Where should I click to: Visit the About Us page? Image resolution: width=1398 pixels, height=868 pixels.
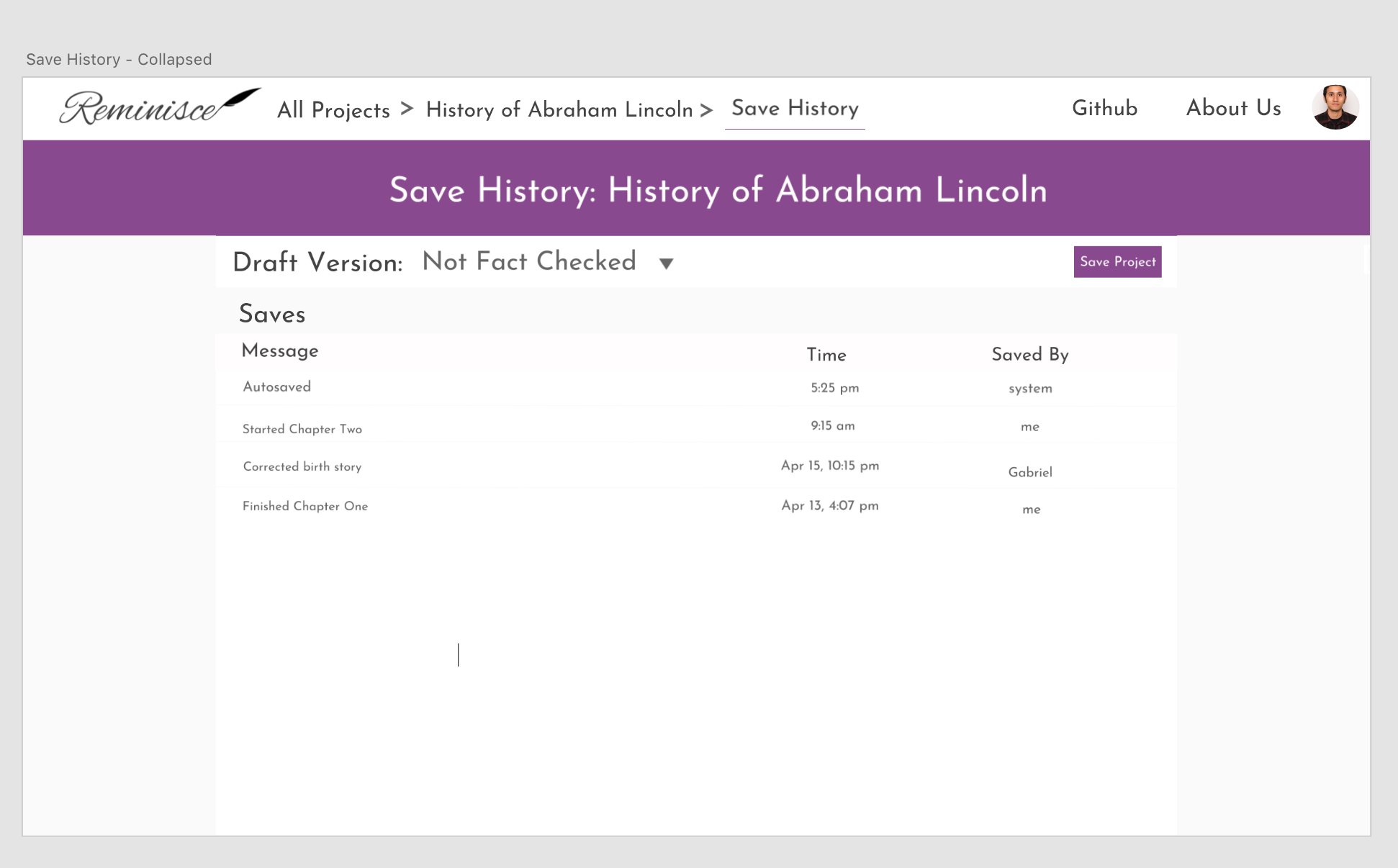1233,108
